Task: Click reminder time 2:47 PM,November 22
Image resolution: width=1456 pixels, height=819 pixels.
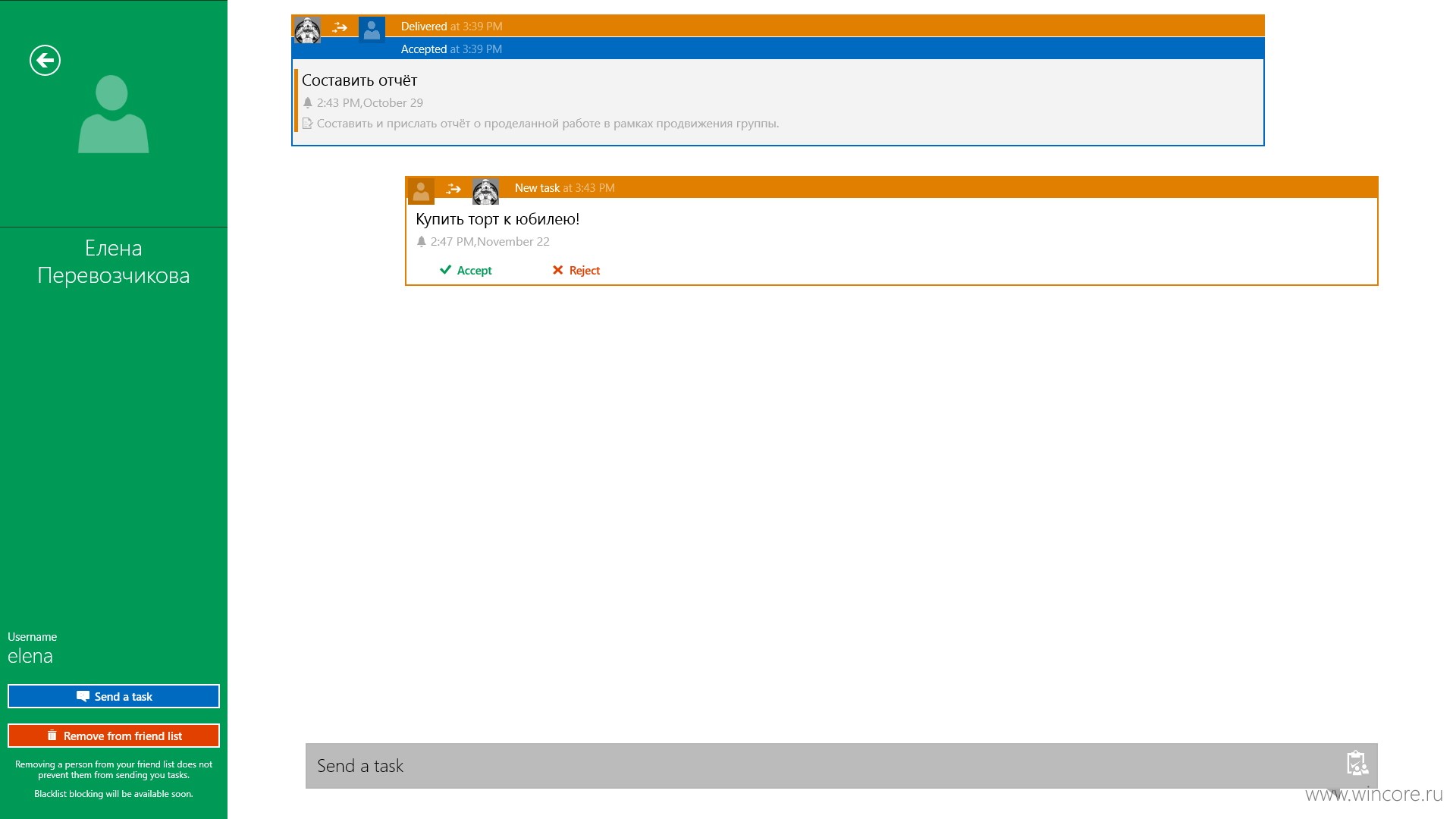Action: click(x=490, y=241)
